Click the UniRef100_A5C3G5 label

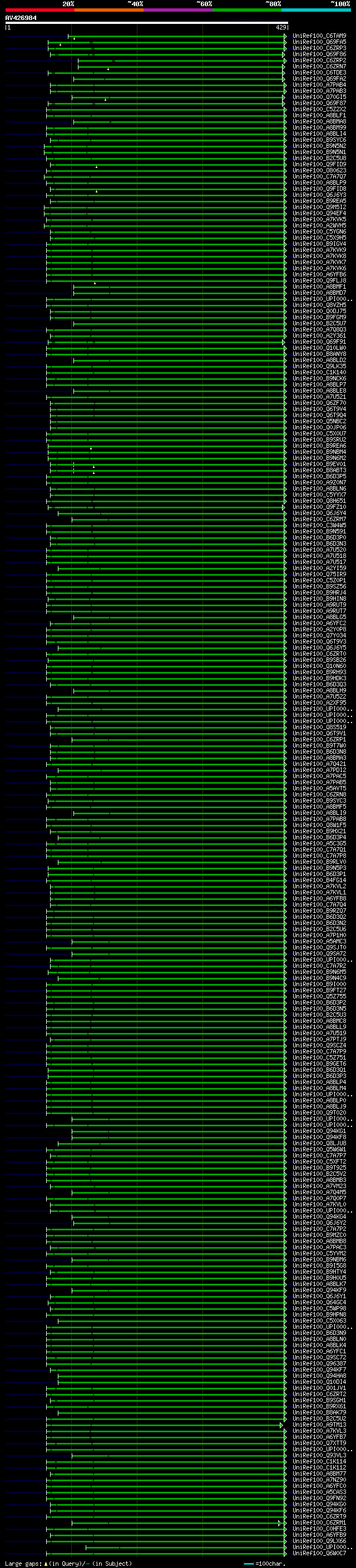point(319,843)
